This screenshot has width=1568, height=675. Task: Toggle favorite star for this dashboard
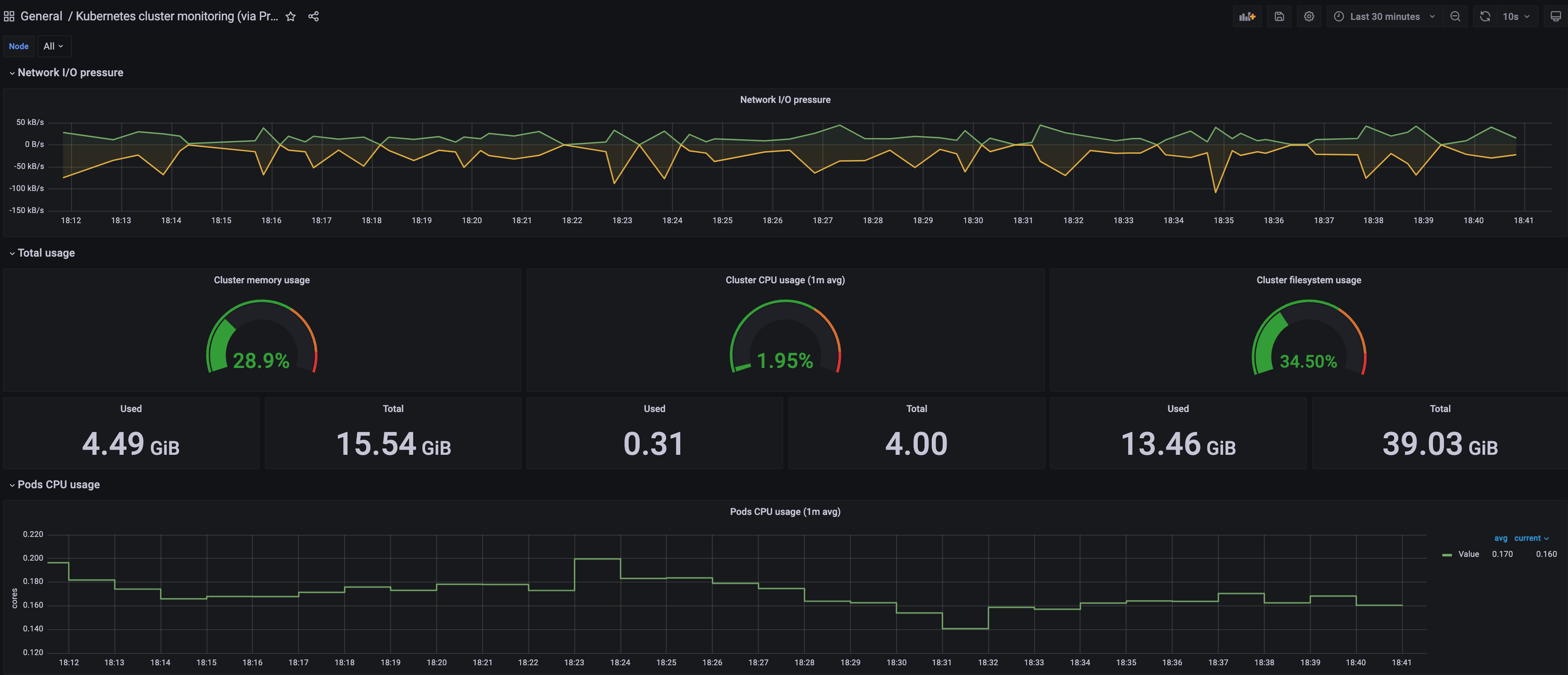click(x=290, y=17)
